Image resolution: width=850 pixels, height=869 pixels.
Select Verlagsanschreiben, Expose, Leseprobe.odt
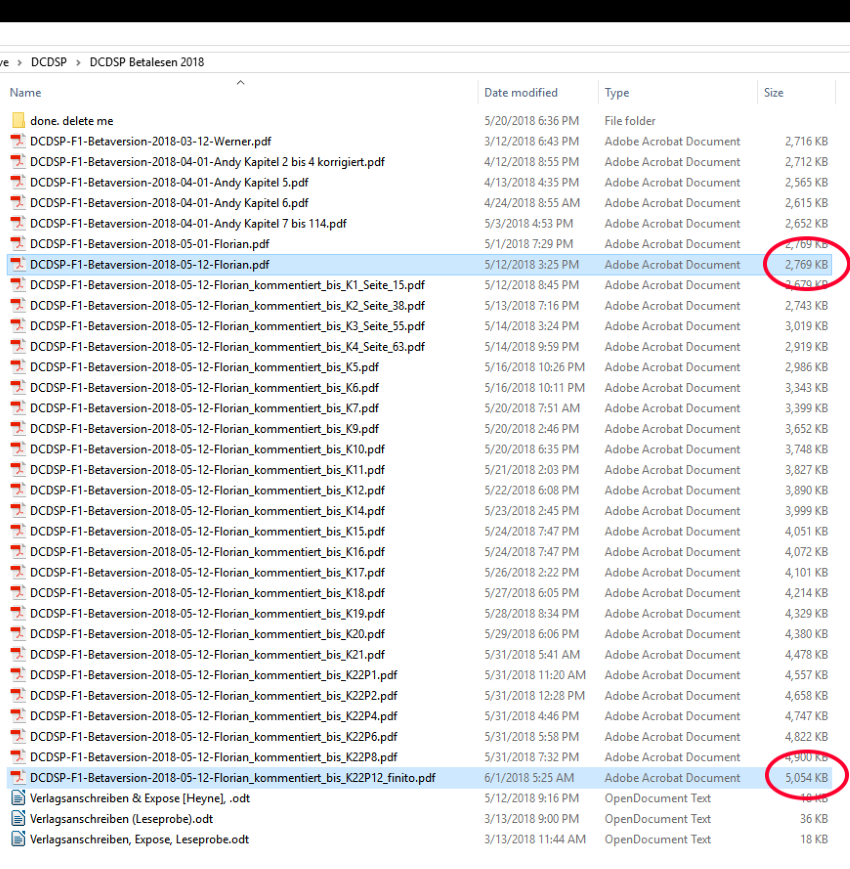coord(139,839)
